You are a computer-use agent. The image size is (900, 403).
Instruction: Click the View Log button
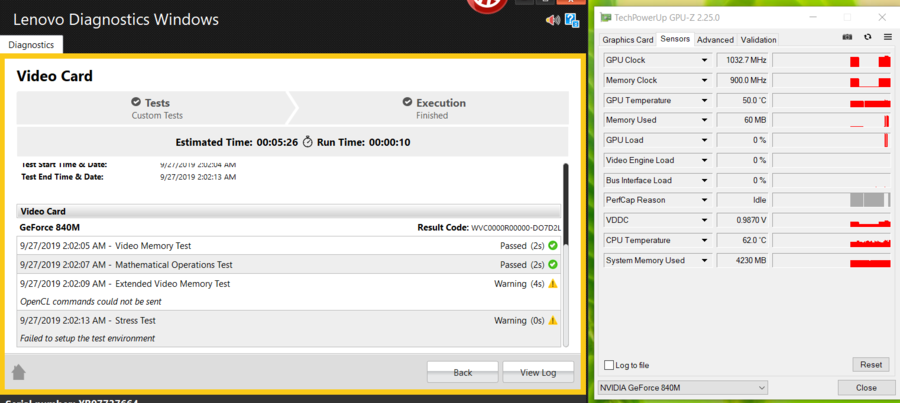538,372
